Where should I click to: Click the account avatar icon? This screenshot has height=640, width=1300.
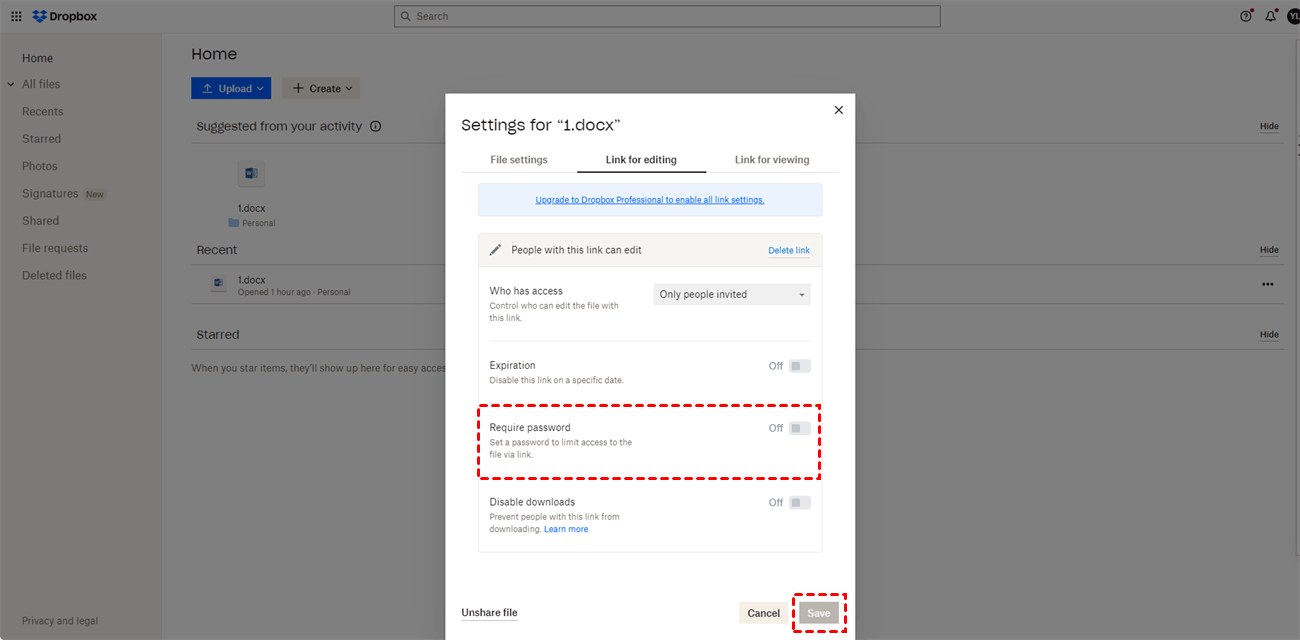tap(1293, 16)
